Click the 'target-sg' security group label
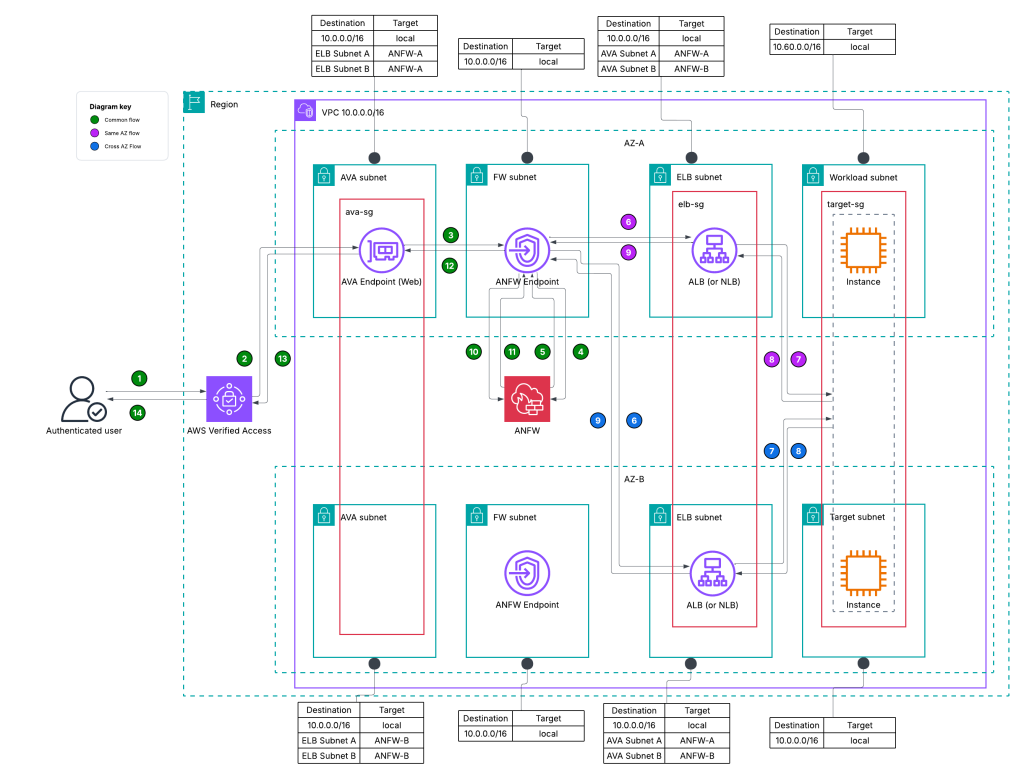The width and height of the screenshot is (1024, 779). pos(846,204)
